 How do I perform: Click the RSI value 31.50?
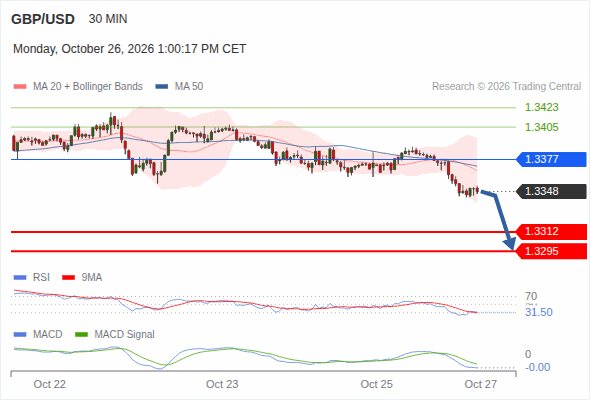tap(539, 312)
